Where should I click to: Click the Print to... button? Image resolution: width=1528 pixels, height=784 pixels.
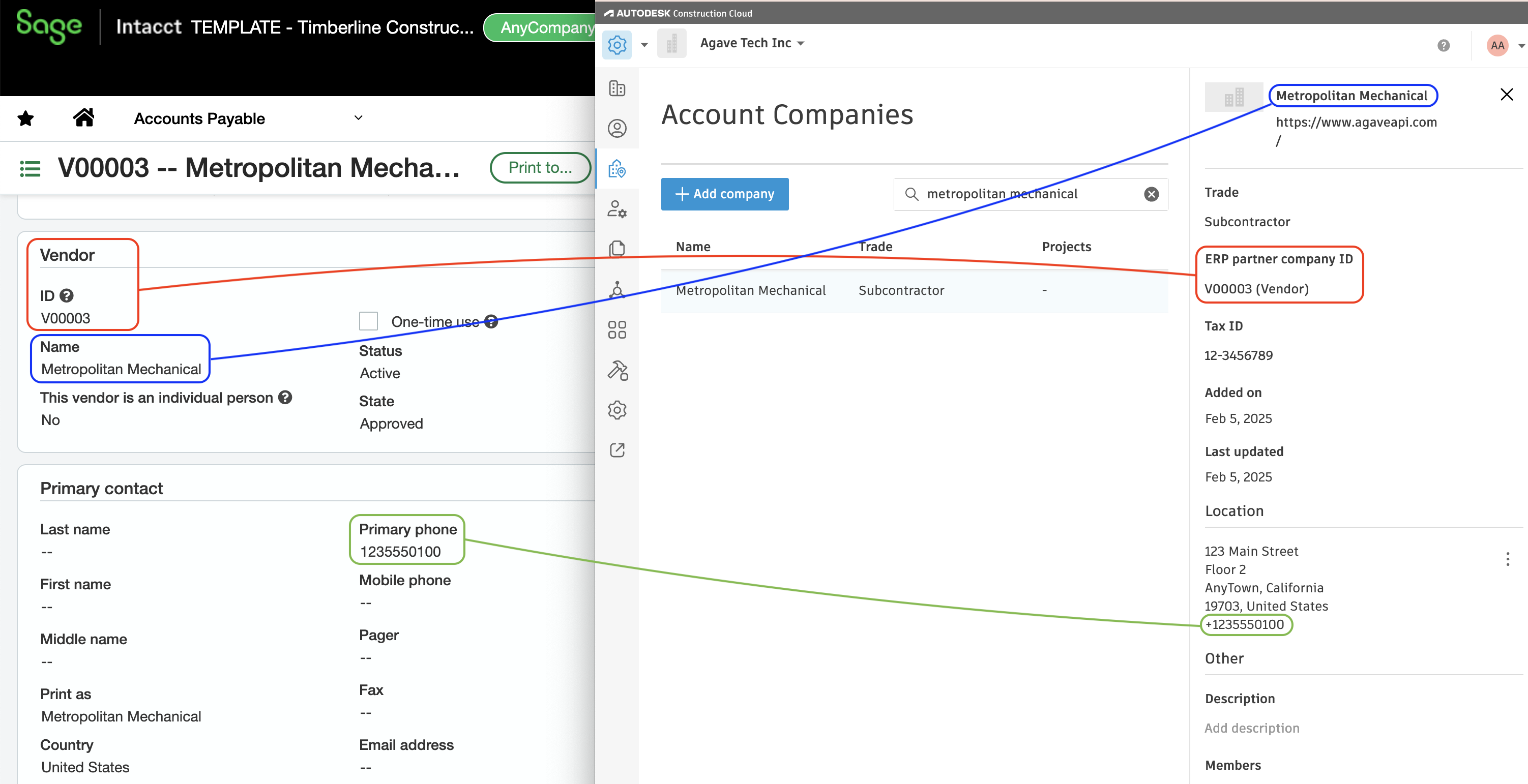click(540, 168)
